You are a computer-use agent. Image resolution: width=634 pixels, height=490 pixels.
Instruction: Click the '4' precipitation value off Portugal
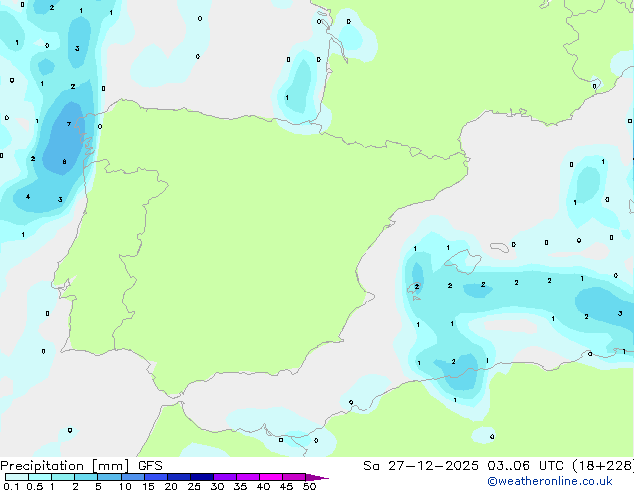coord(28,196)
